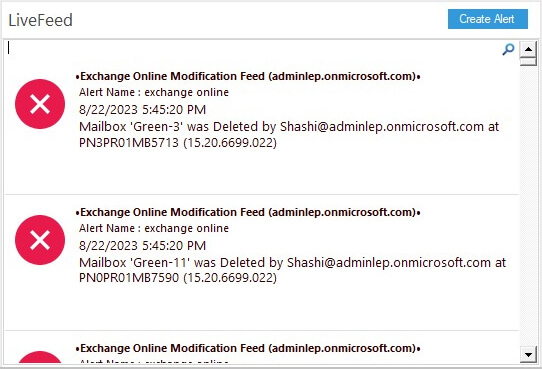Click the red X icon for Green-3 alert
Screen dimensions: 542x369
point(40,104)
